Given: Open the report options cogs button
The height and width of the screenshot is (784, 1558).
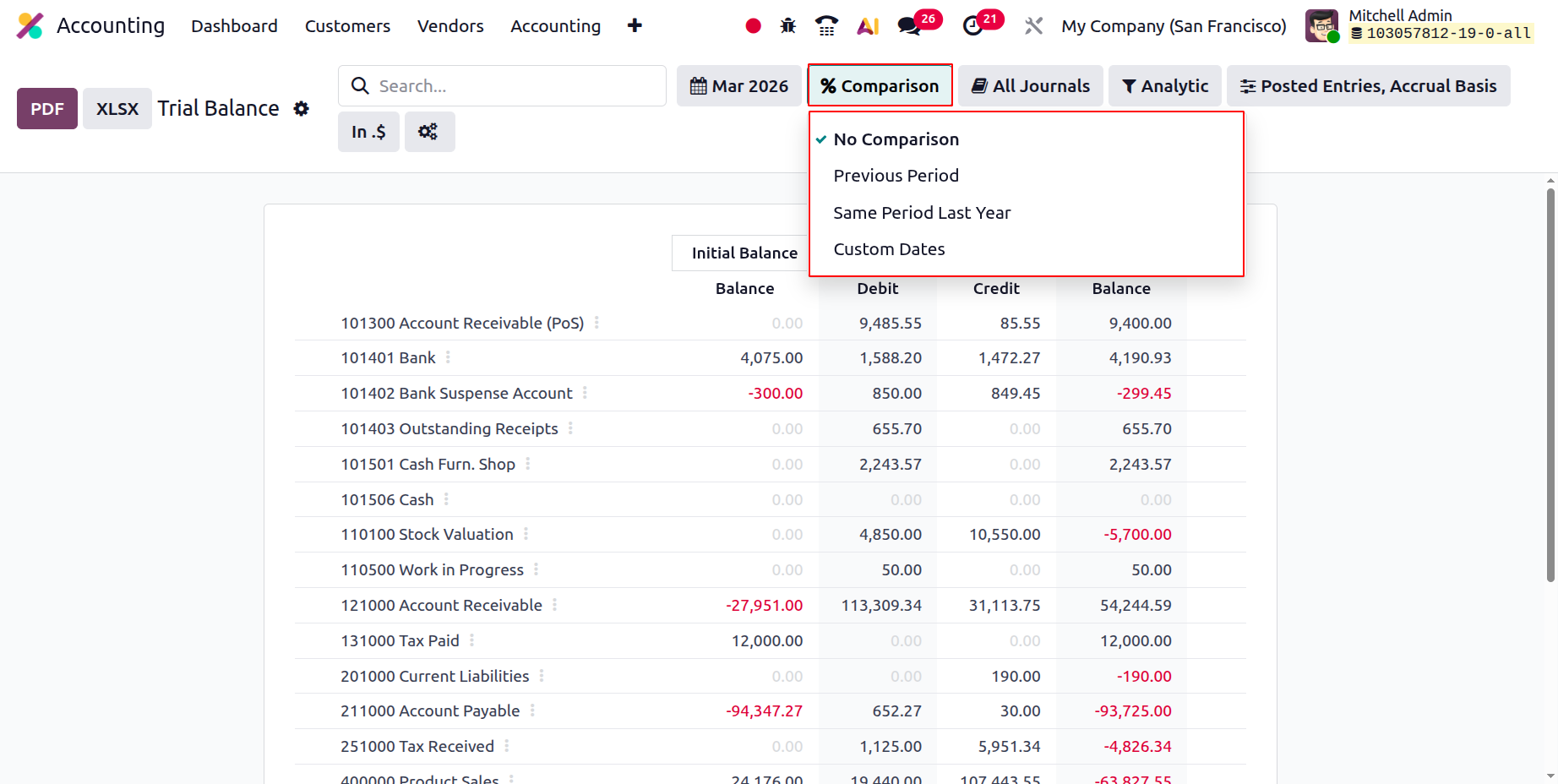Looking at the screenshot, I should point(429,132).
